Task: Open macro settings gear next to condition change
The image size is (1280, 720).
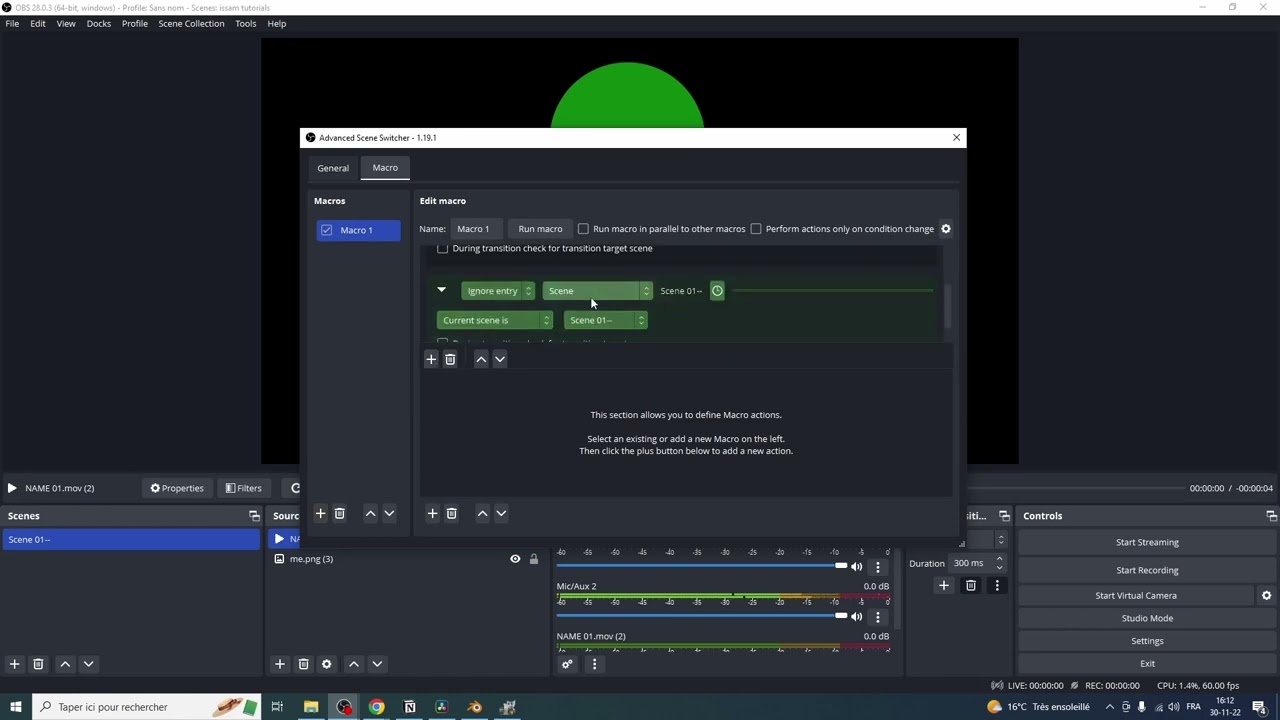Action: tap(945, 229)
